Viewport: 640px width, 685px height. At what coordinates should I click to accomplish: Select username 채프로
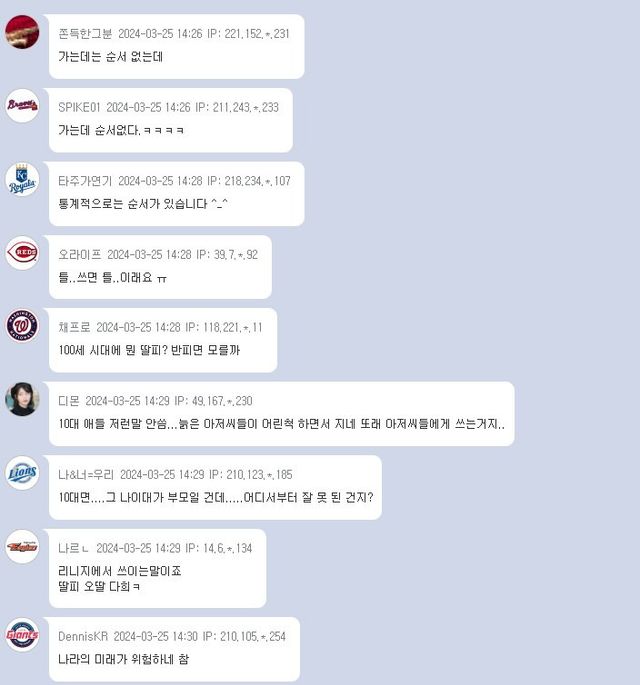tap(74, 327)
